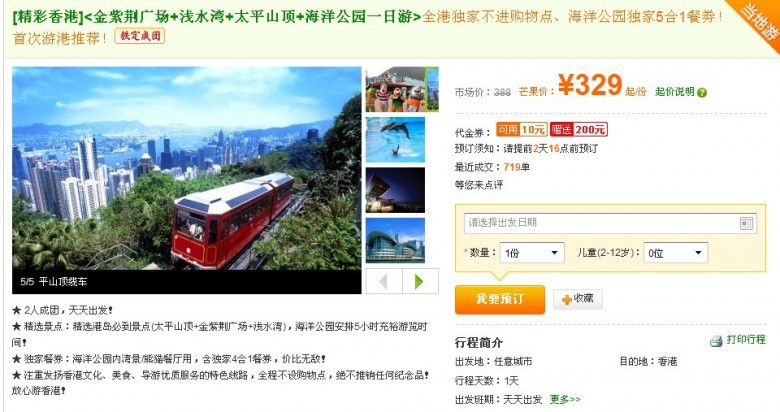Click the plus icon on the 收藏 button
The height and width of the screenshot is (412, 780).
(x=567, y=300)
